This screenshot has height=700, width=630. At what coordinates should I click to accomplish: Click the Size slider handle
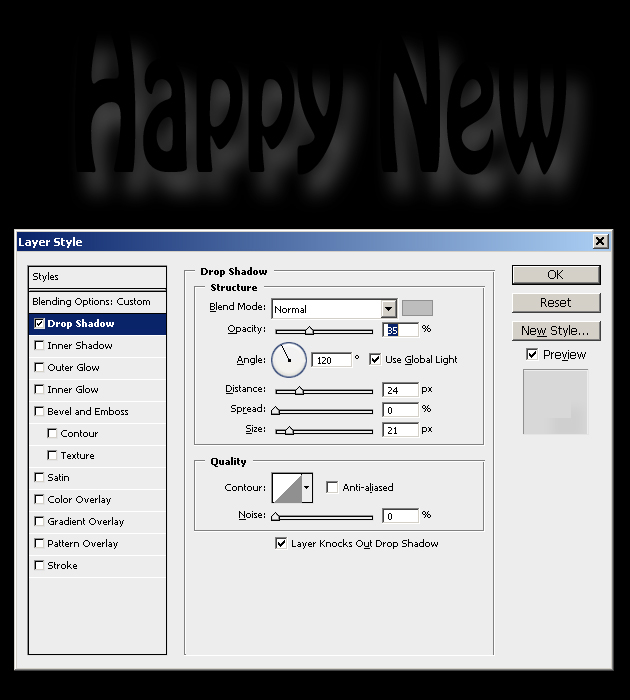[289, 431]
